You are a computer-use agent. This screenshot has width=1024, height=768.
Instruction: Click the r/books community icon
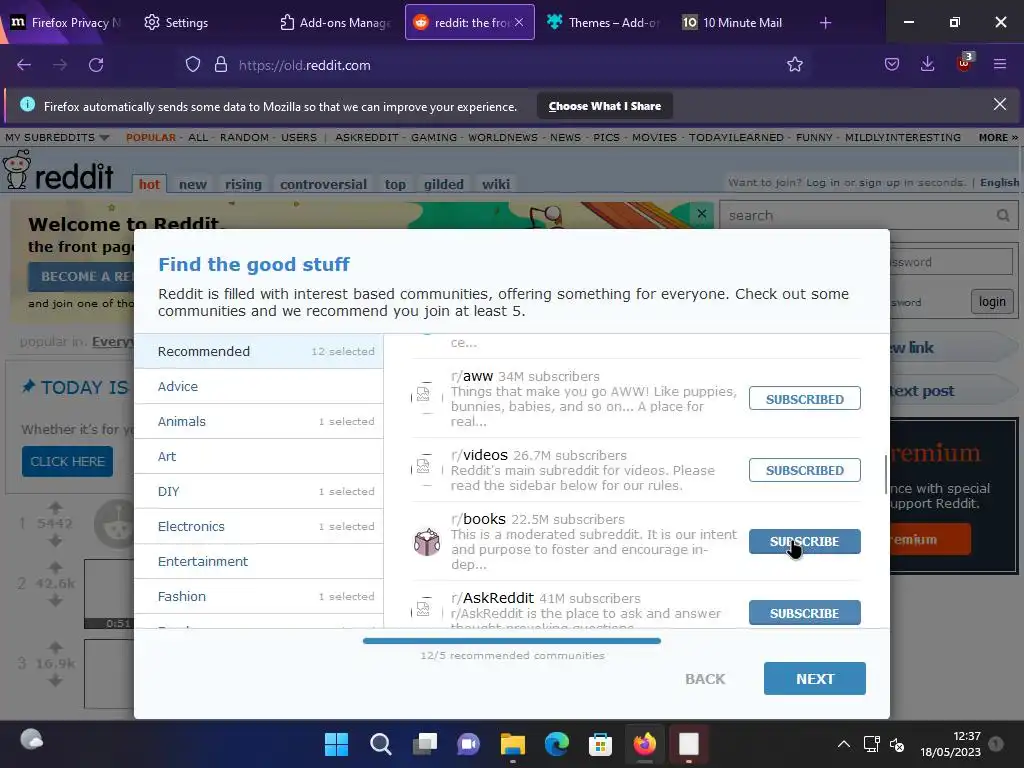point(427,541)
